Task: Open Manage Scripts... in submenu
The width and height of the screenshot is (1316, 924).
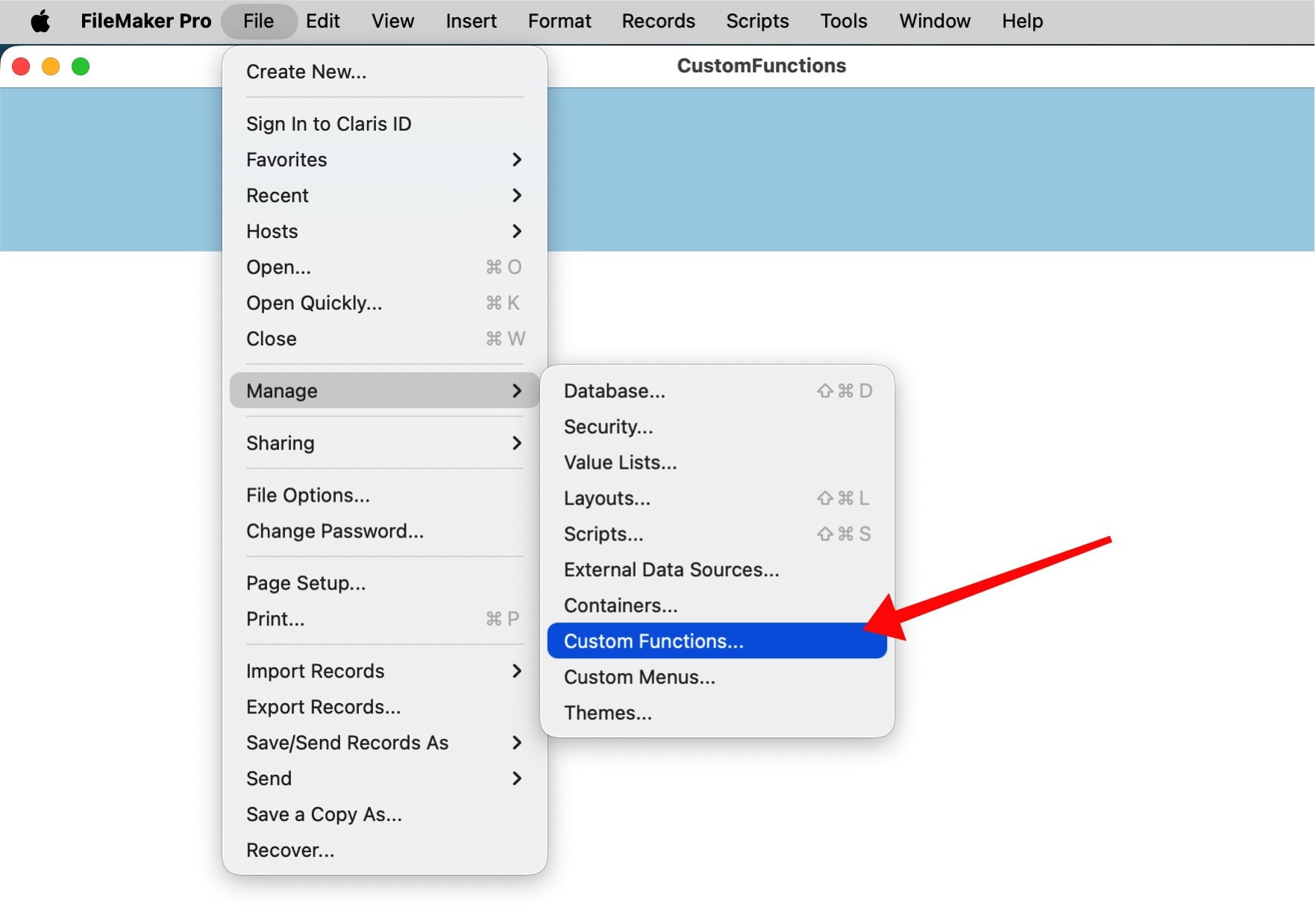Action: [717, 534]
